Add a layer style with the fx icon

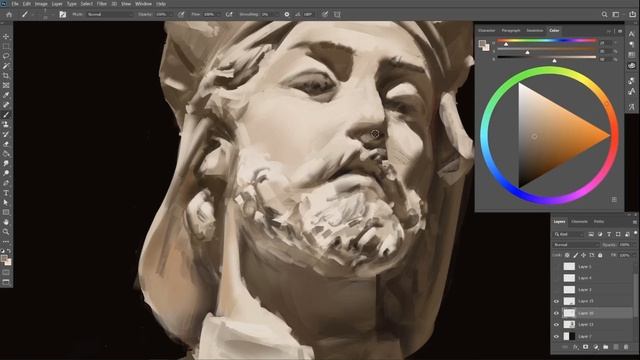(x=576, y=347)
